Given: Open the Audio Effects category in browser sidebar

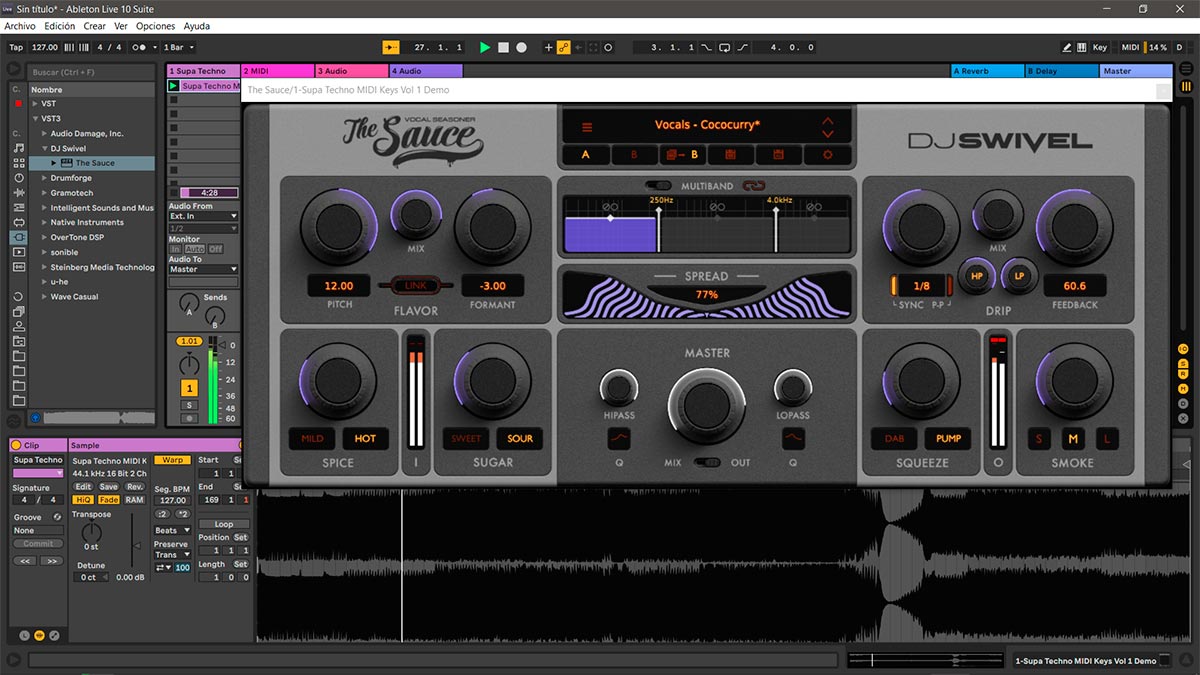Looking at the screenshot, I should point(18,193).
